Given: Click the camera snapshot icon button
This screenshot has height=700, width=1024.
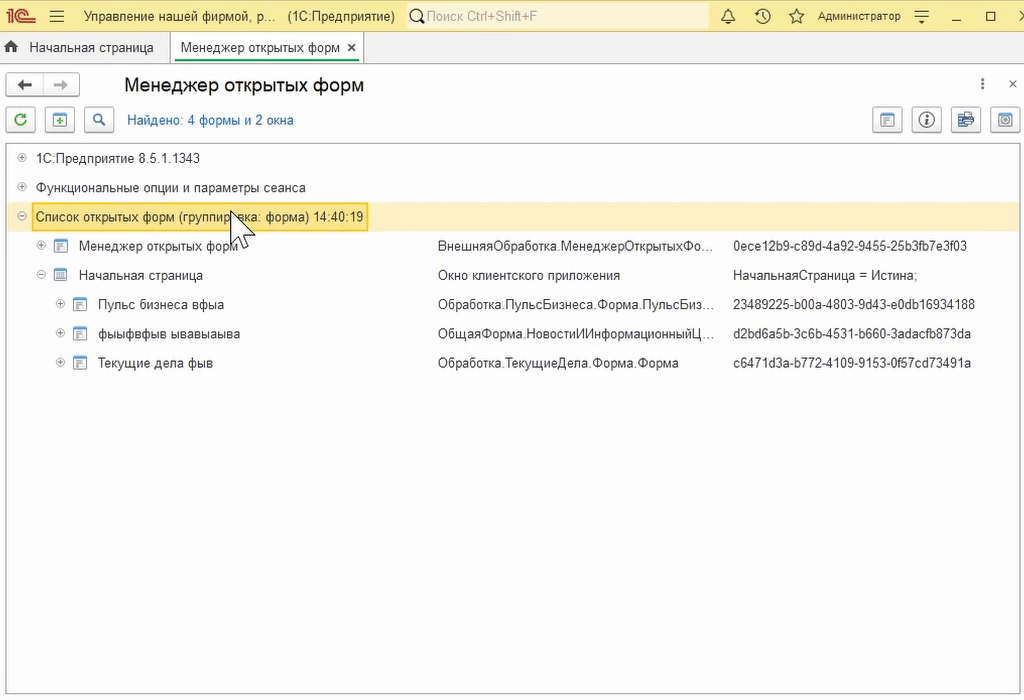Looking at the screenshot, I should 1005,120.
